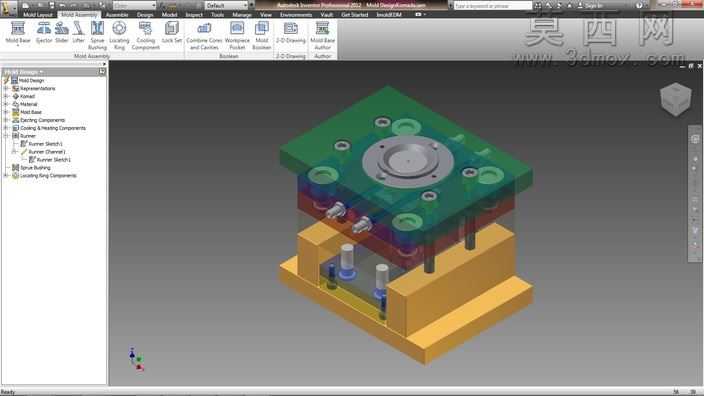Click the Help question mark icon in title bar

(639, 5)
